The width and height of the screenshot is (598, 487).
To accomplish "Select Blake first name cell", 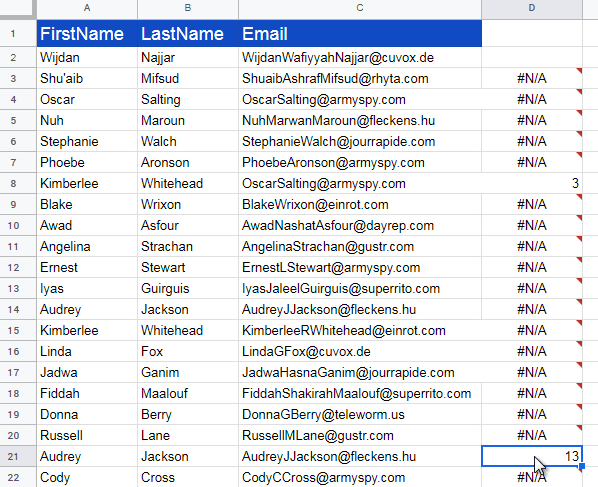I will [87, 204].
